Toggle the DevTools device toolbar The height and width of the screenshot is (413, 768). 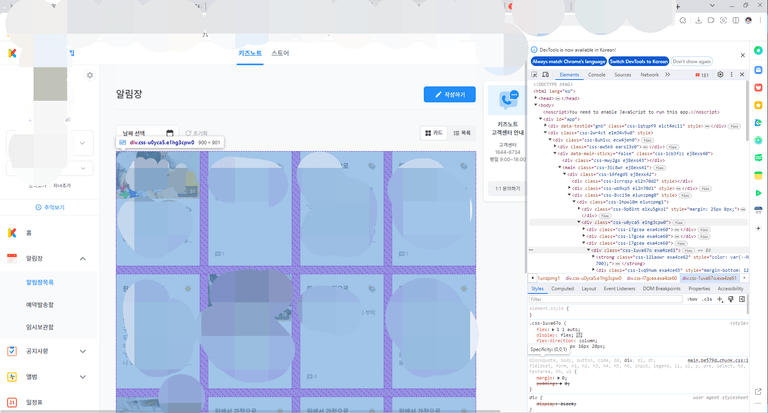[545, 75]
